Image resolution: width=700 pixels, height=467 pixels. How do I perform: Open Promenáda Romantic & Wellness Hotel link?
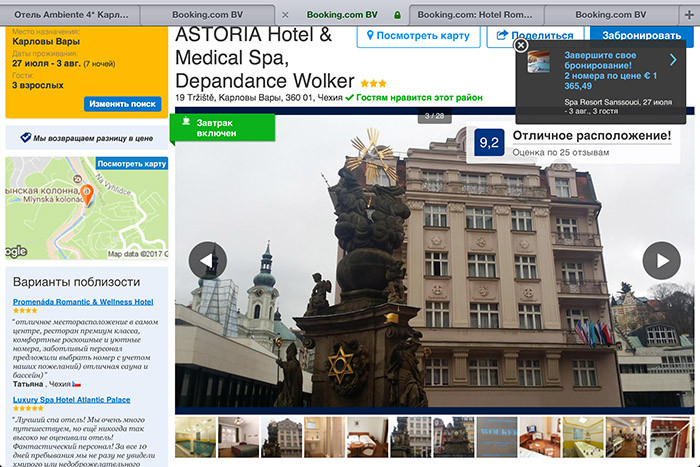(83, 302)
